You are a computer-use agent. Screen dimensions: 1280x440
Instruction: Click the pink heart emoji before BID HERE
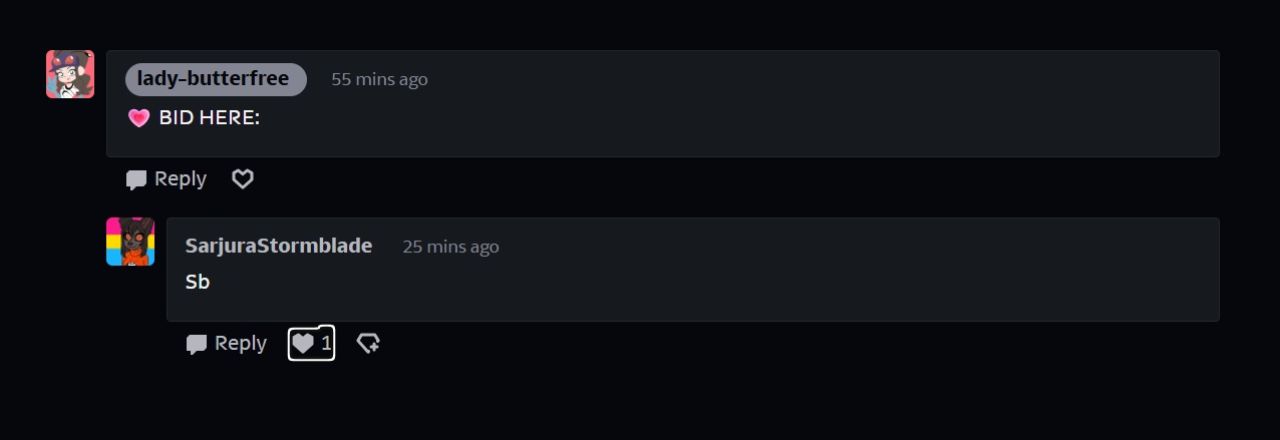(x=139, y=118)
